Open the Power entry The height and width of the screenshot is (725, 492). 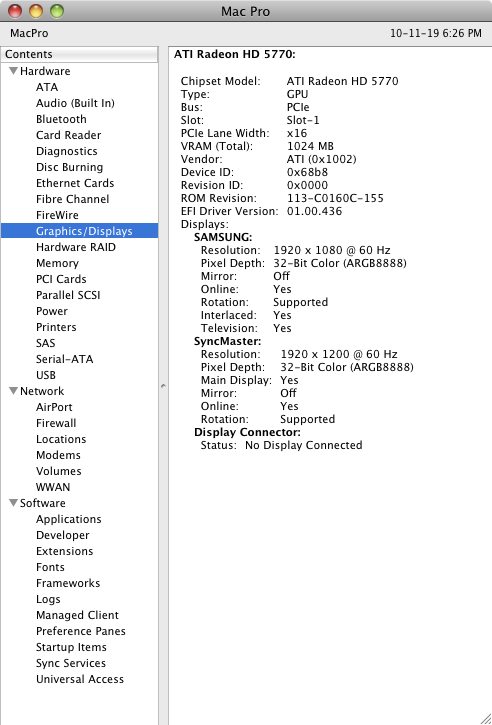coord(52,311)
